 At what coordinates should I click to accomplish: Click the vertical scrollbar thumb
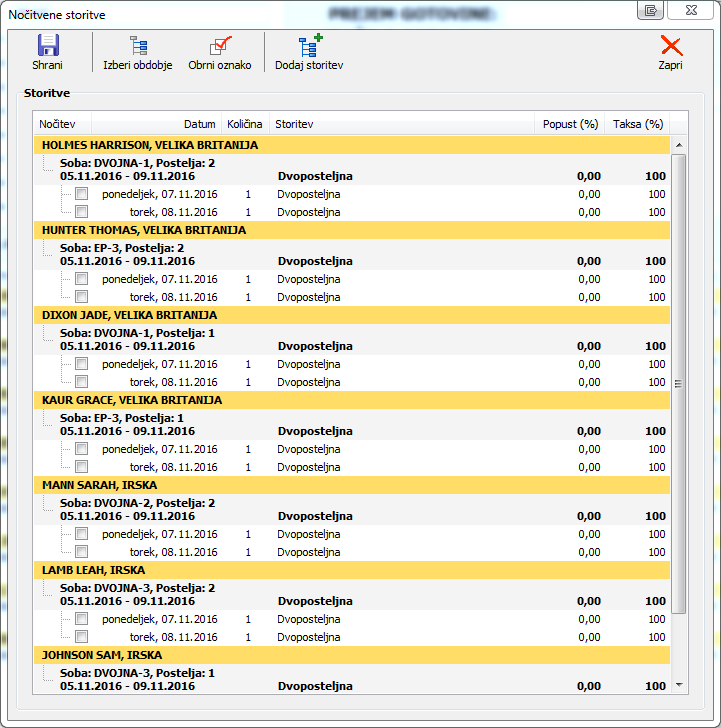pos(679,384)
